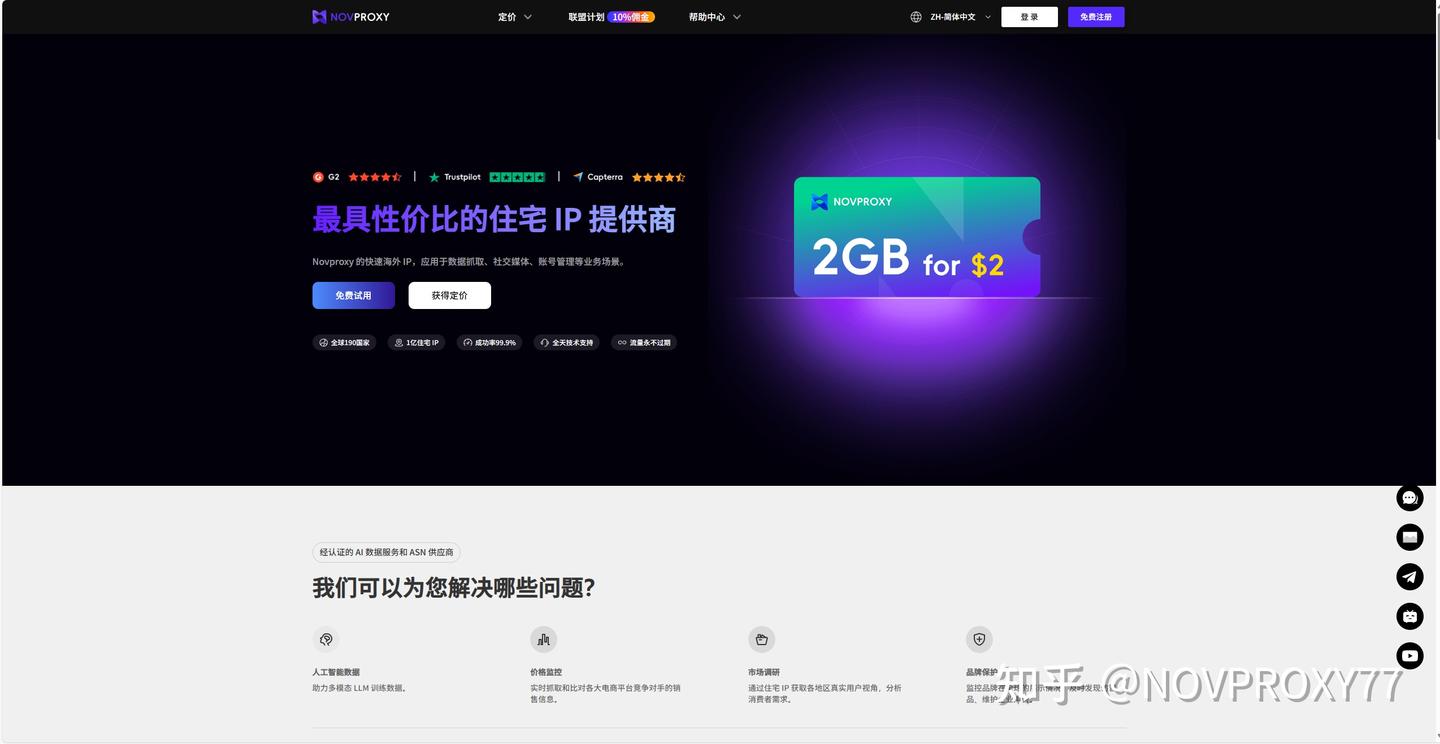Expand the 定价 dropdown menu
This screenshot has width=1440, height=744.
click(x=514, y=16)
